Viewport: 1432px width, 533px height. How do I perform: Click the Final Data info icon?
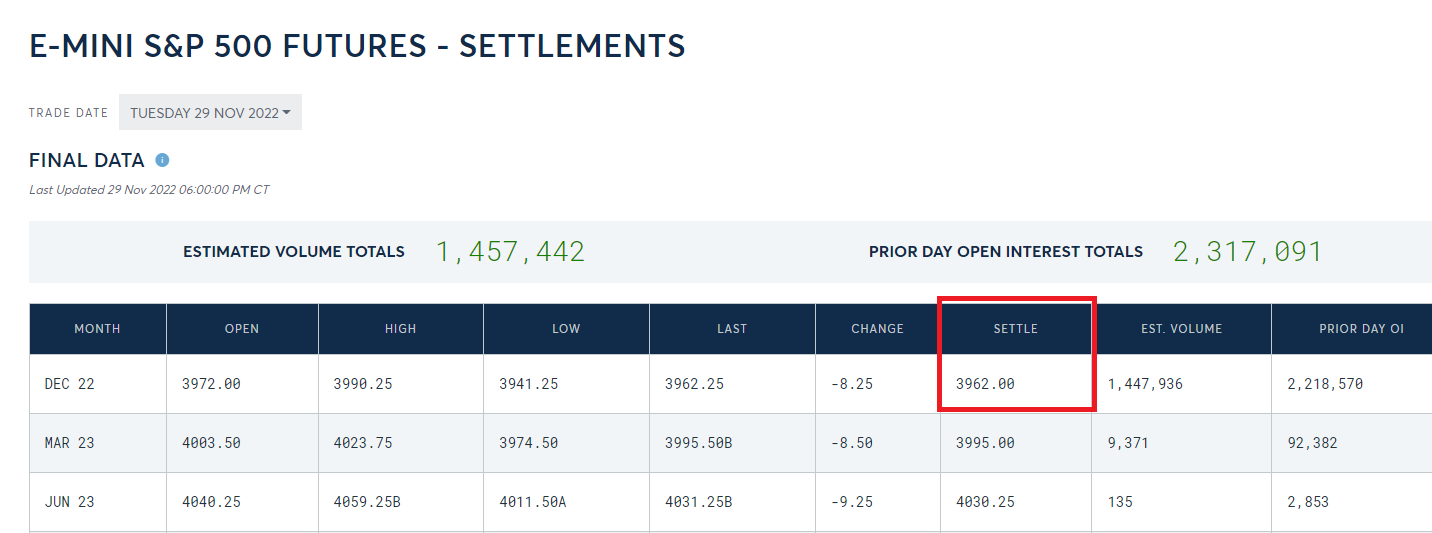tap(162, 160)
